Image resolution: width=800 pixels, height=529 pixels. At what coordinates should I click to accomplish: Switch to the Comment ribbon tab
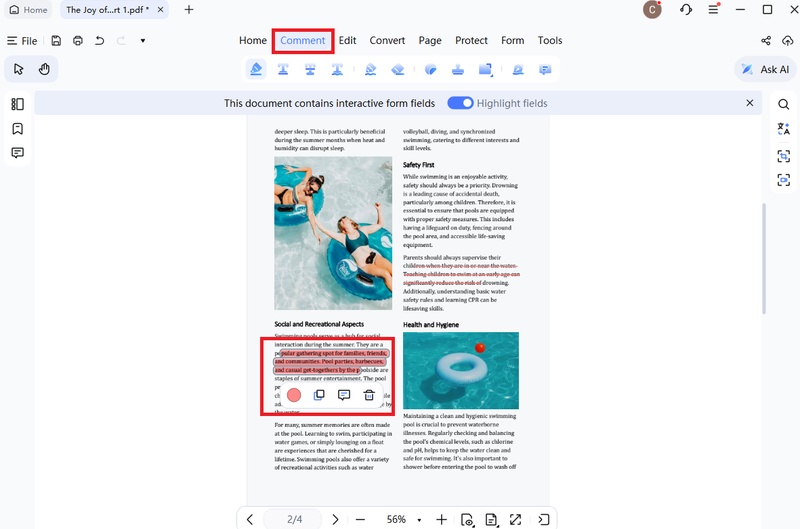coord(303,40)
